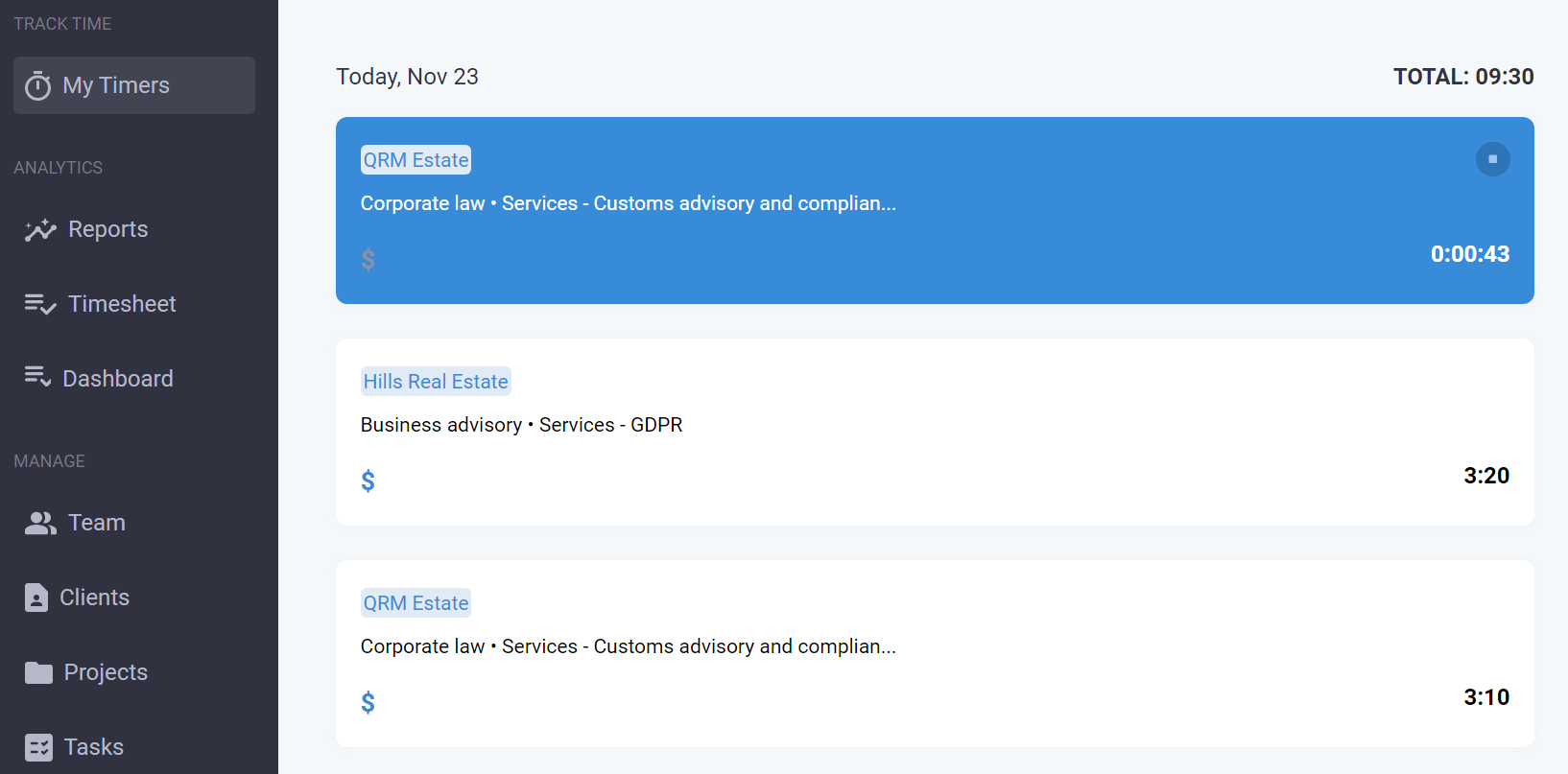Stop the running QRM Estate timer
Screen dimensions: 1568x774
tap(1492, 159)
